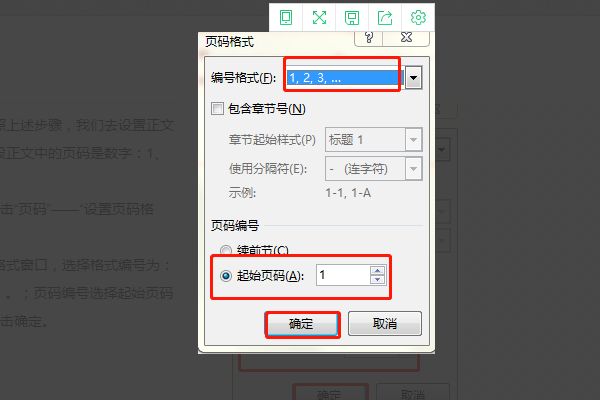Click the 起始页码 number input field
600x400 pixels.
point(343,275)
